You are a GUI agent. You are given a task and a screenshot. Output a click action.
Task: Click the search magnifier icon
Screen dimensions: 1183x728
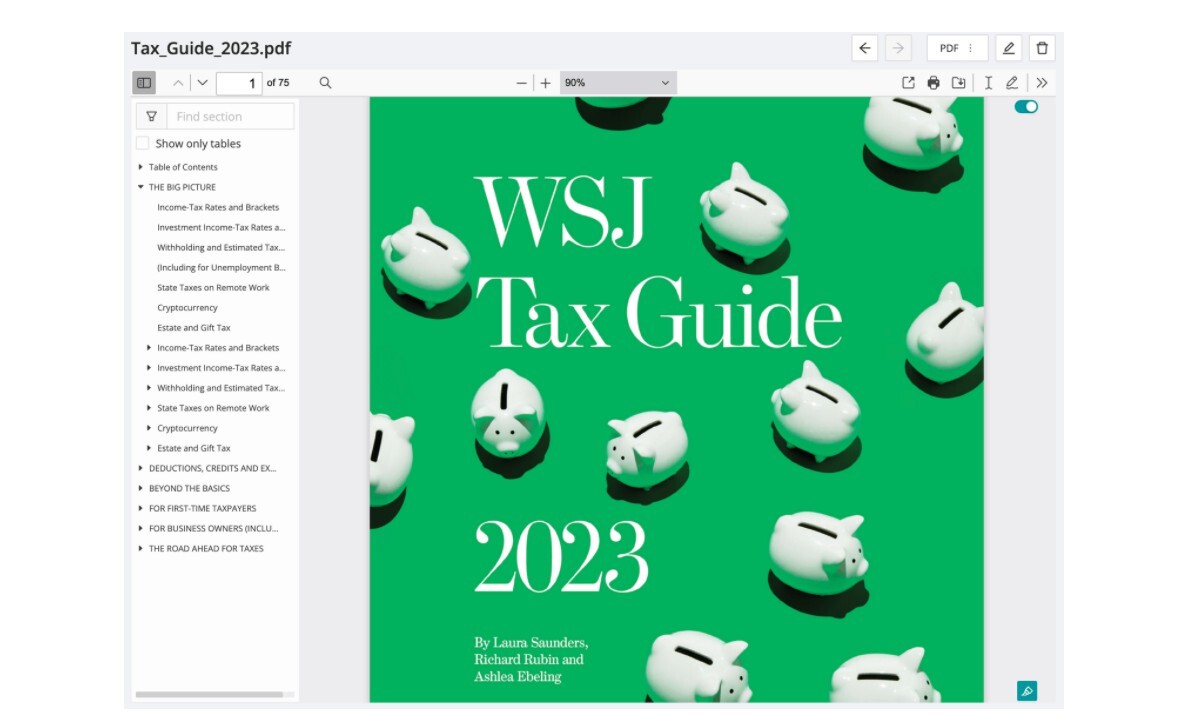tap(325, 83)
